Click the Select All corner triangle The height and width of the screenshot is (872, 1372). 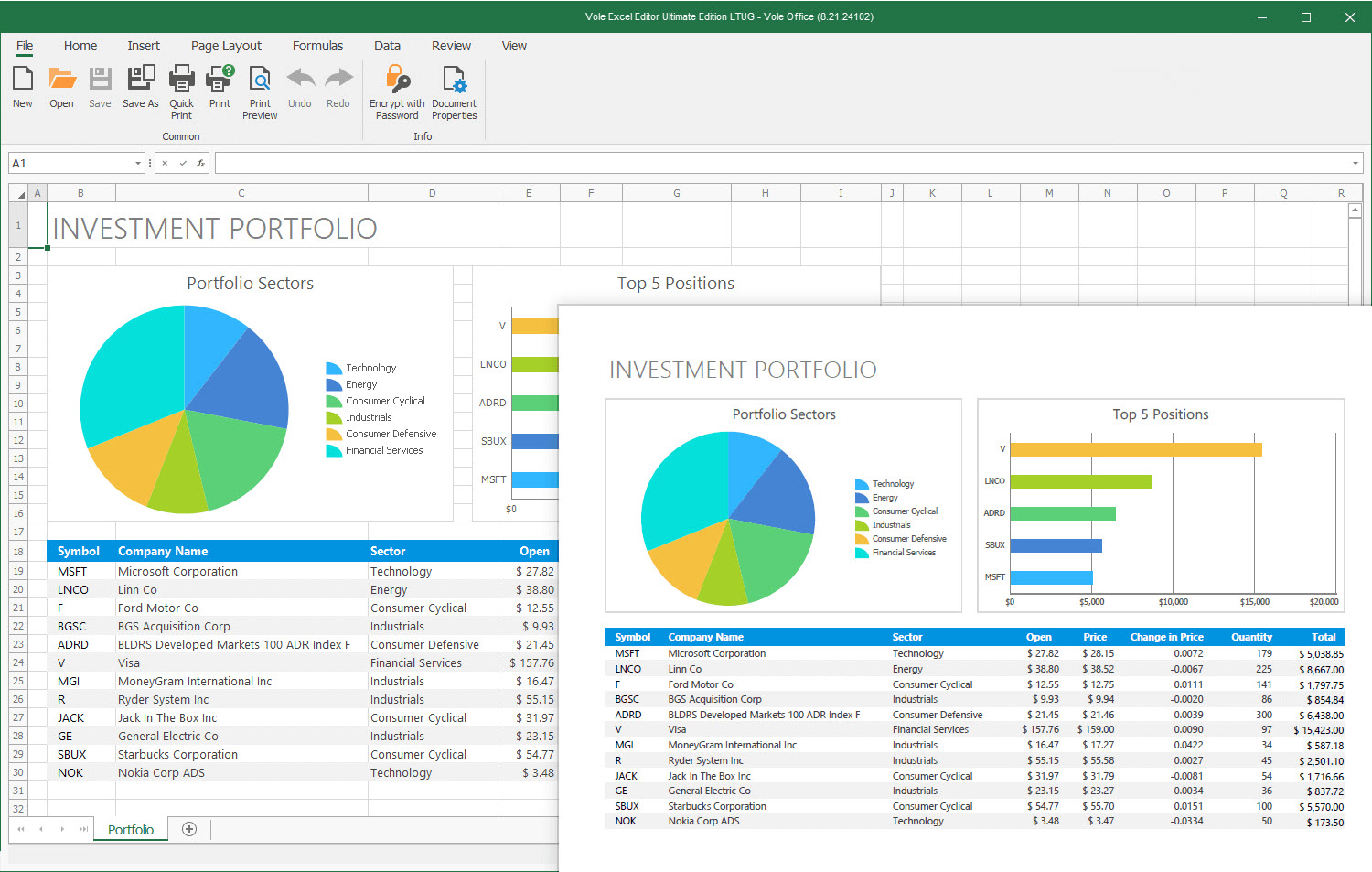point(18,193)
